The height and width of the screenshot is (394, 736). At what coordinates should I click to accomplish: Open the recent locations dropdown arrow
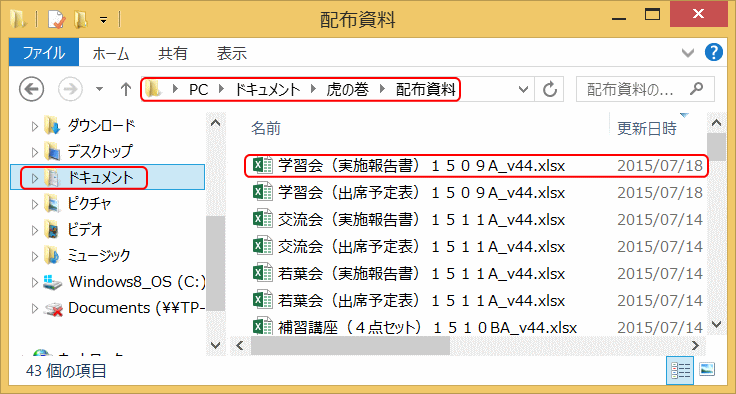tap(99, 89)
